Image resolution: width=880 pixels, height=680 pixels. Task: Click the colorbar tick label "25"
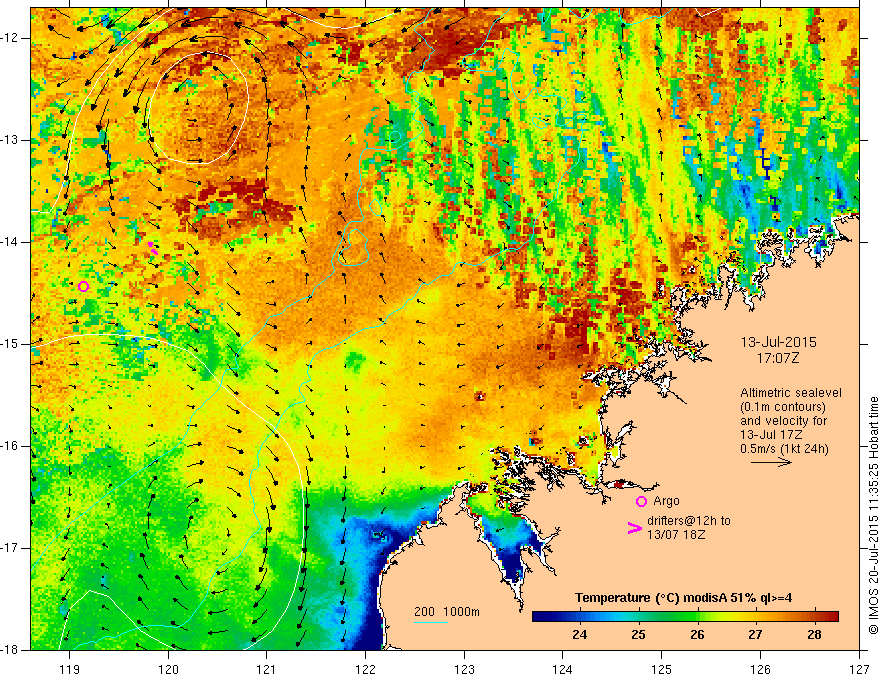coord(638,635)
